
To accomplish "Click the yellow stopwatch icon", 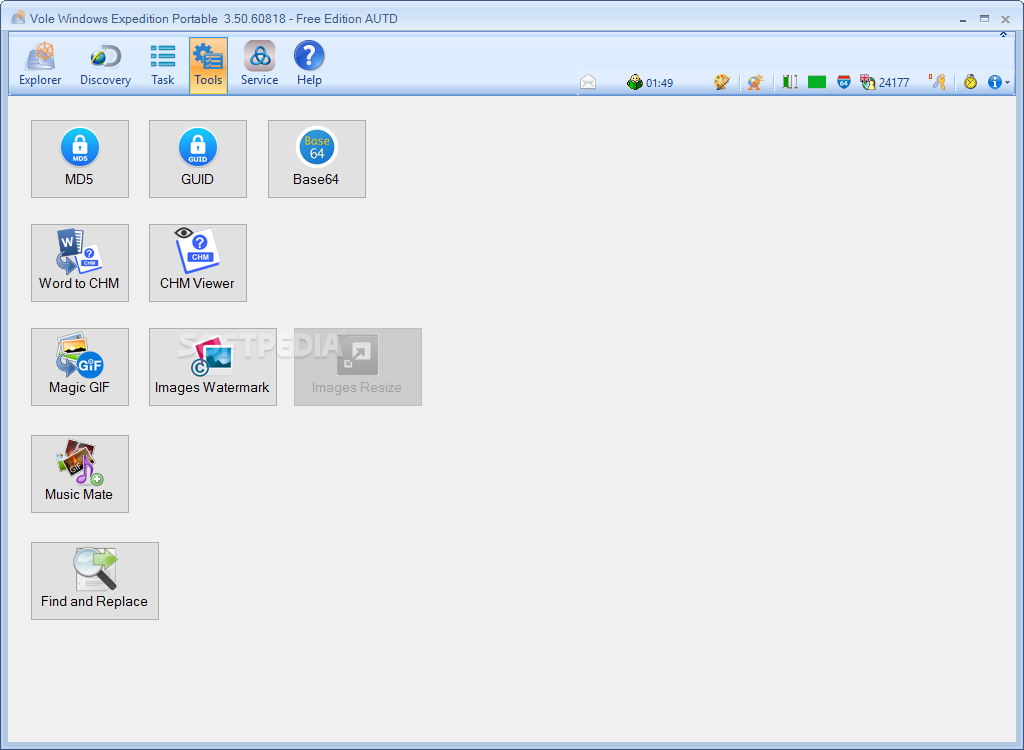I will 970,82.
